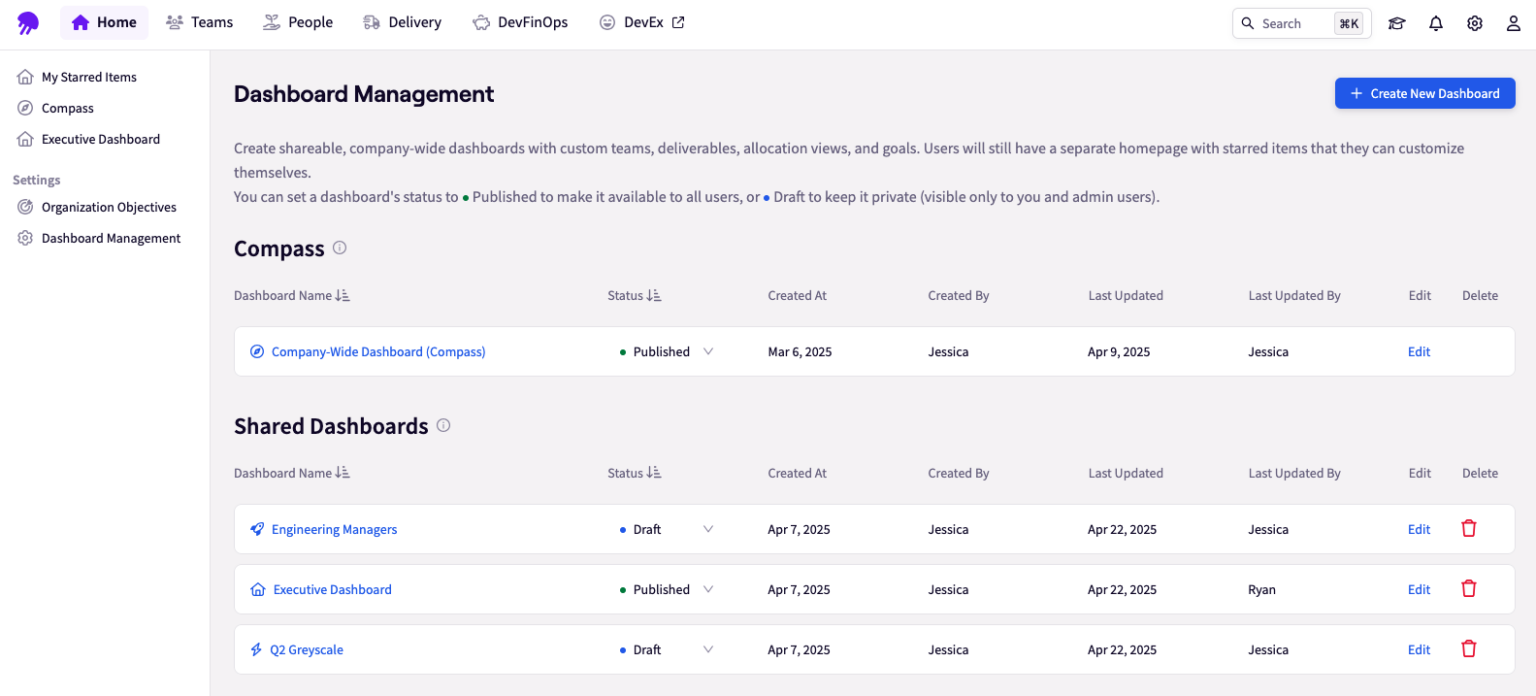Image resolution: width=1536 pixels, height=696 pixels.
Task: Click the user profile icon
Action: point(1513,22)
